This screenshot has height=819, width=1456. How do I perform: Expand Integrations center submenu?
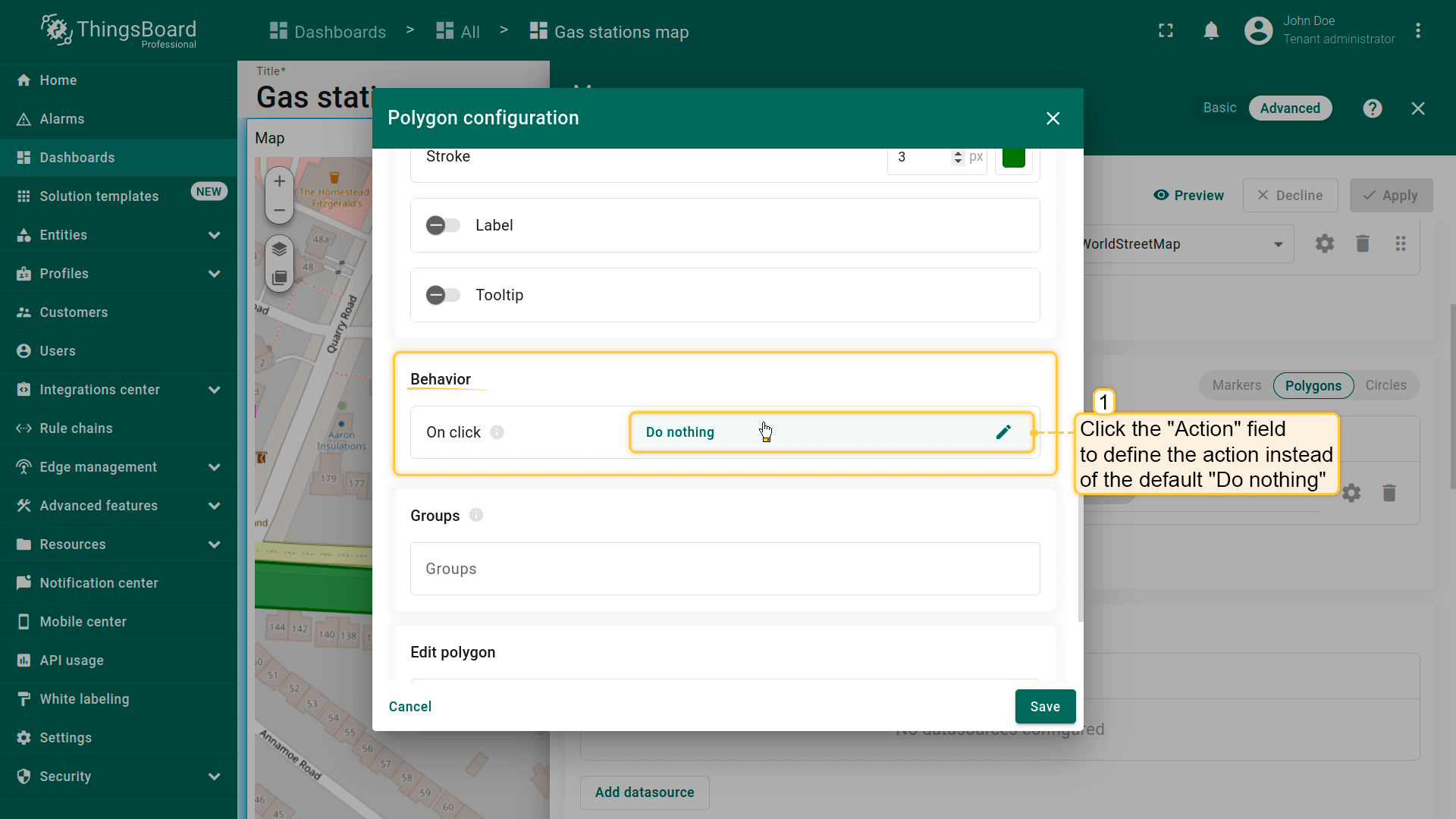point(214,390)
